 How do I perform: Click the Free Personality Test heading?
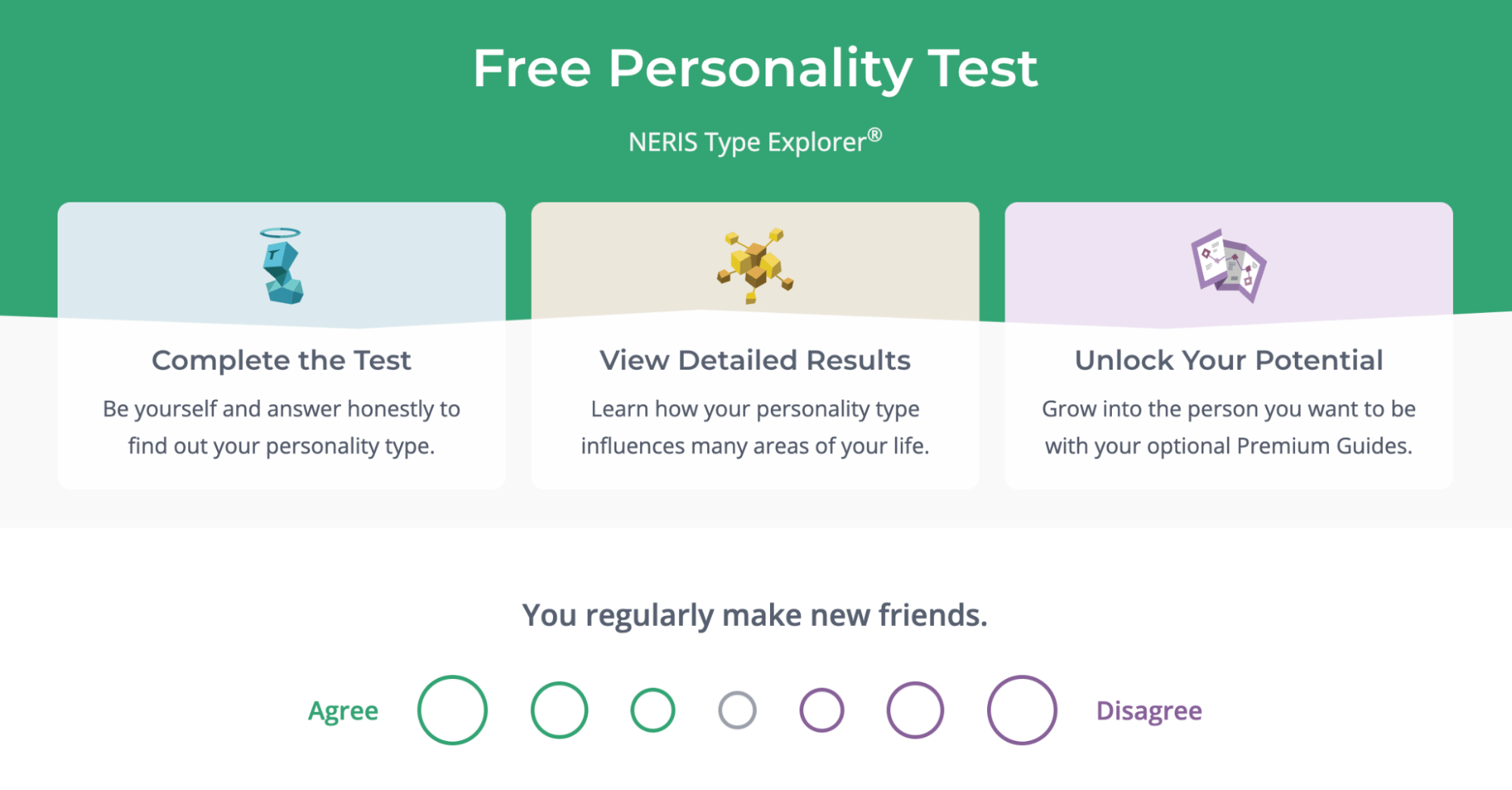click(755, 67)
